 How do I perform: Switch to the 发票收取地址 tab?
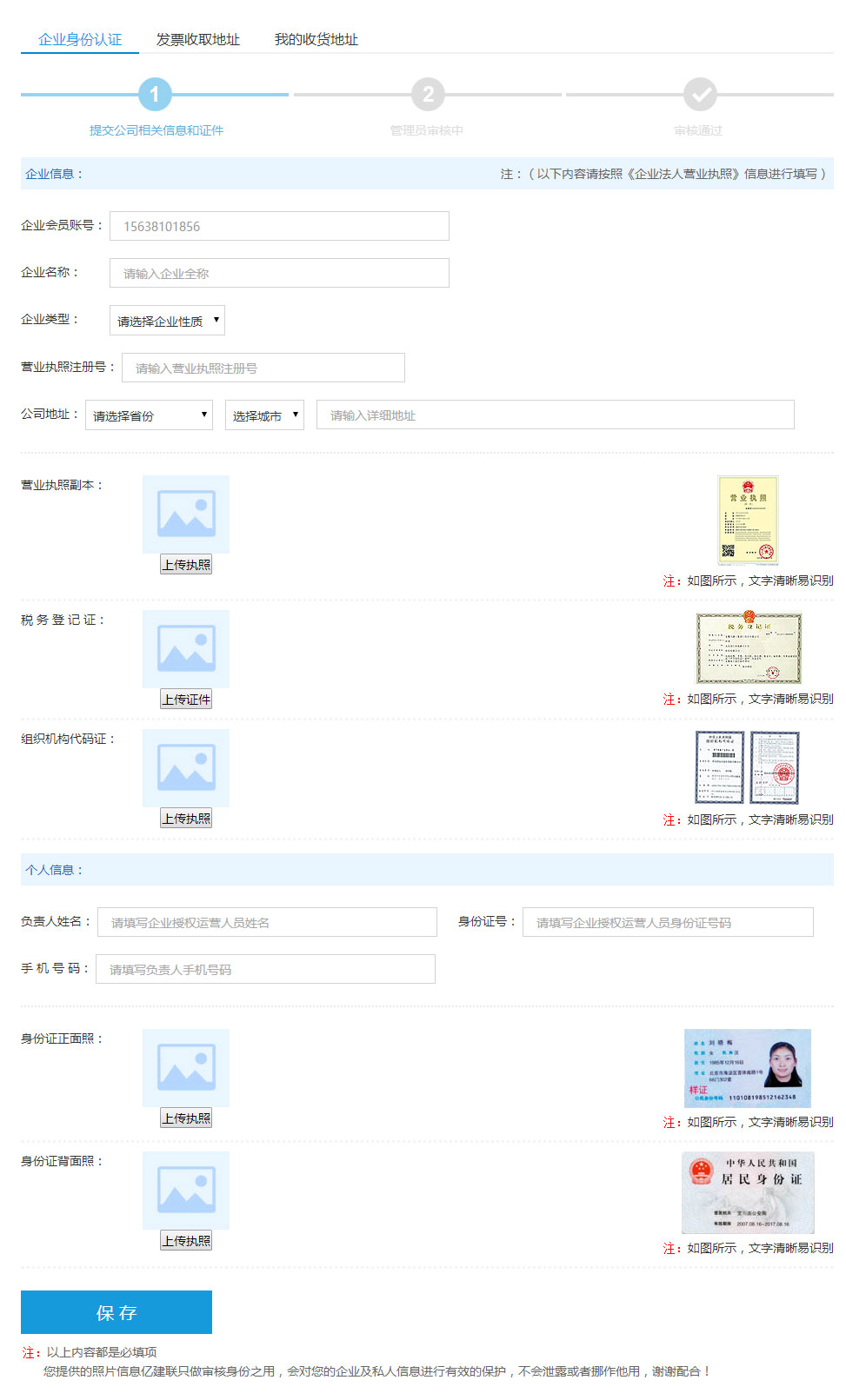pyautogui.click(x=198, y=39)
